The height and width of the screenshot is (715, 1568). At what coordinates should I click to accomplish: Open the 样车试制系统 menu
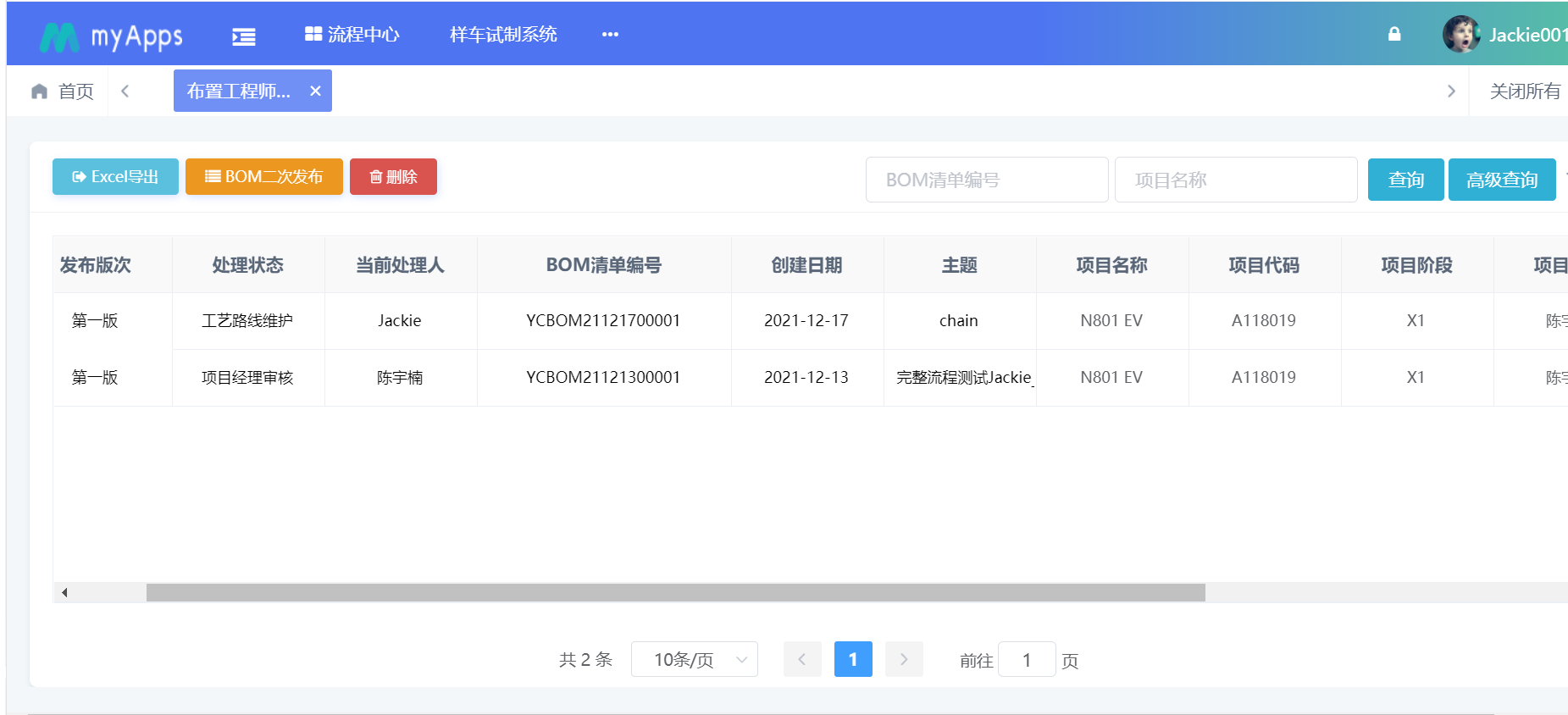click(x=503, y=35)
